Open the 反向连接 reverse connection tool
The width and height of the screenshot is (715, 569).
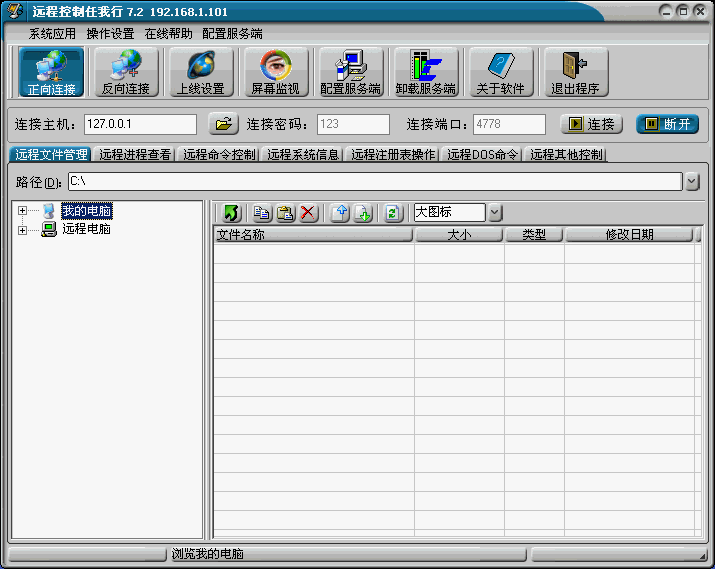126,72
